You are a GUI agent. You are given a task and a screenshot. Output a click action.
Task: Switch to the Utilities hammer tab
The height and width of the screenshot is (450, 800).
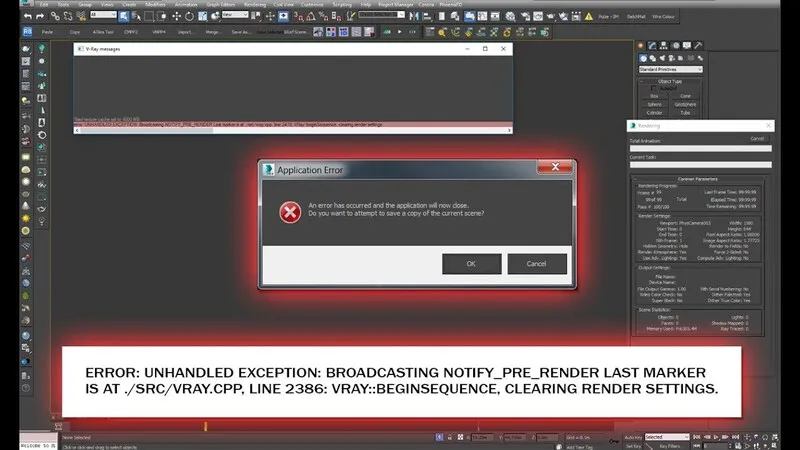coord(698,45)
